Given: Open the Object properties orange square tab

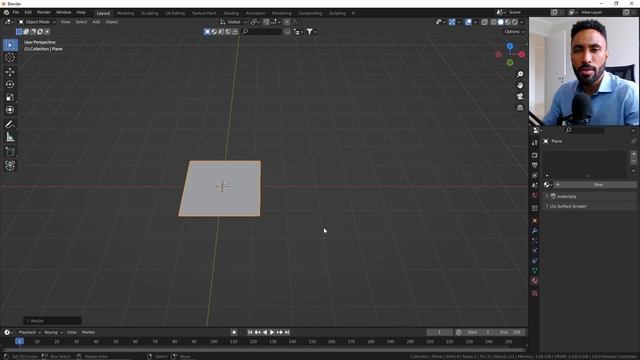Looking at the screenshot, I should coord(535,221).
